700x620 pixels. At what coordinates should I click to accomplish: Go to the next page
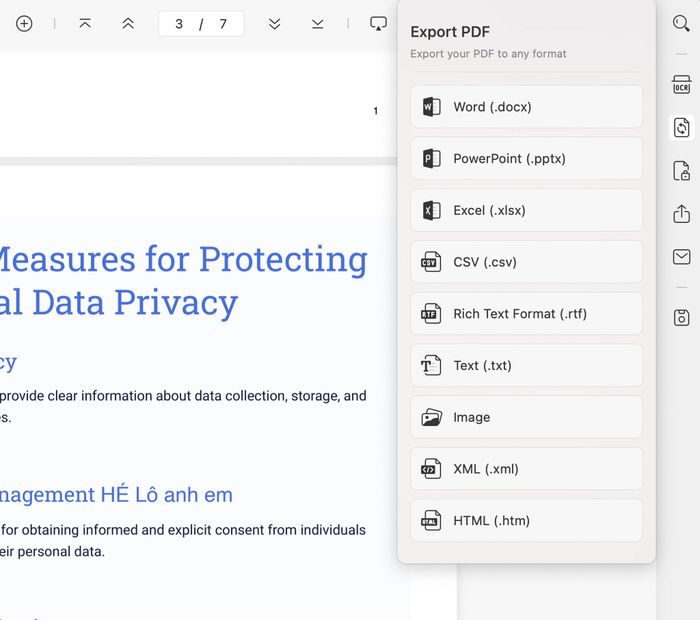click(274, 23)
